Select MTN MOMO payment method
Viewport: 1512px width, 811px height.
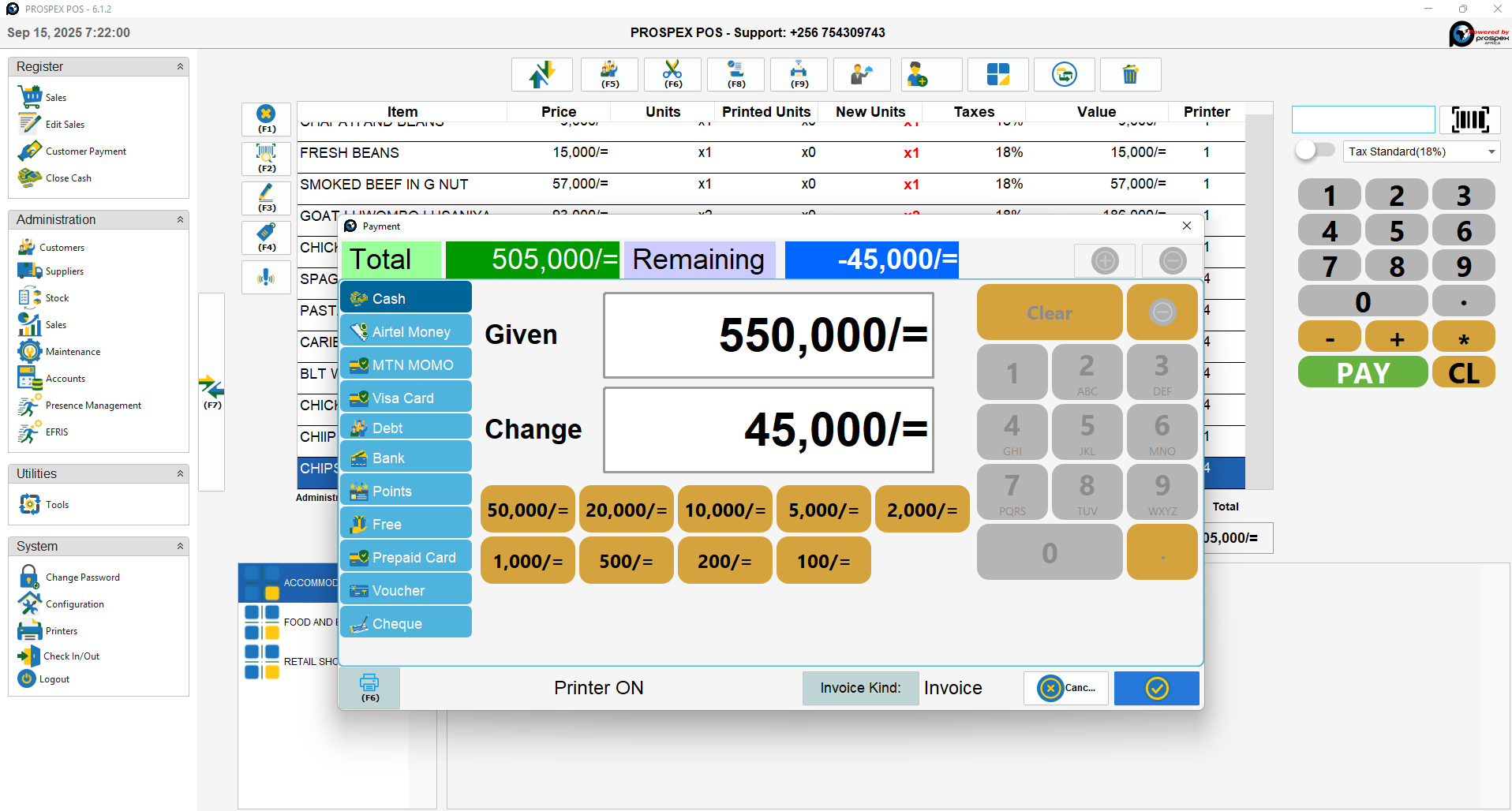[406, 364]
